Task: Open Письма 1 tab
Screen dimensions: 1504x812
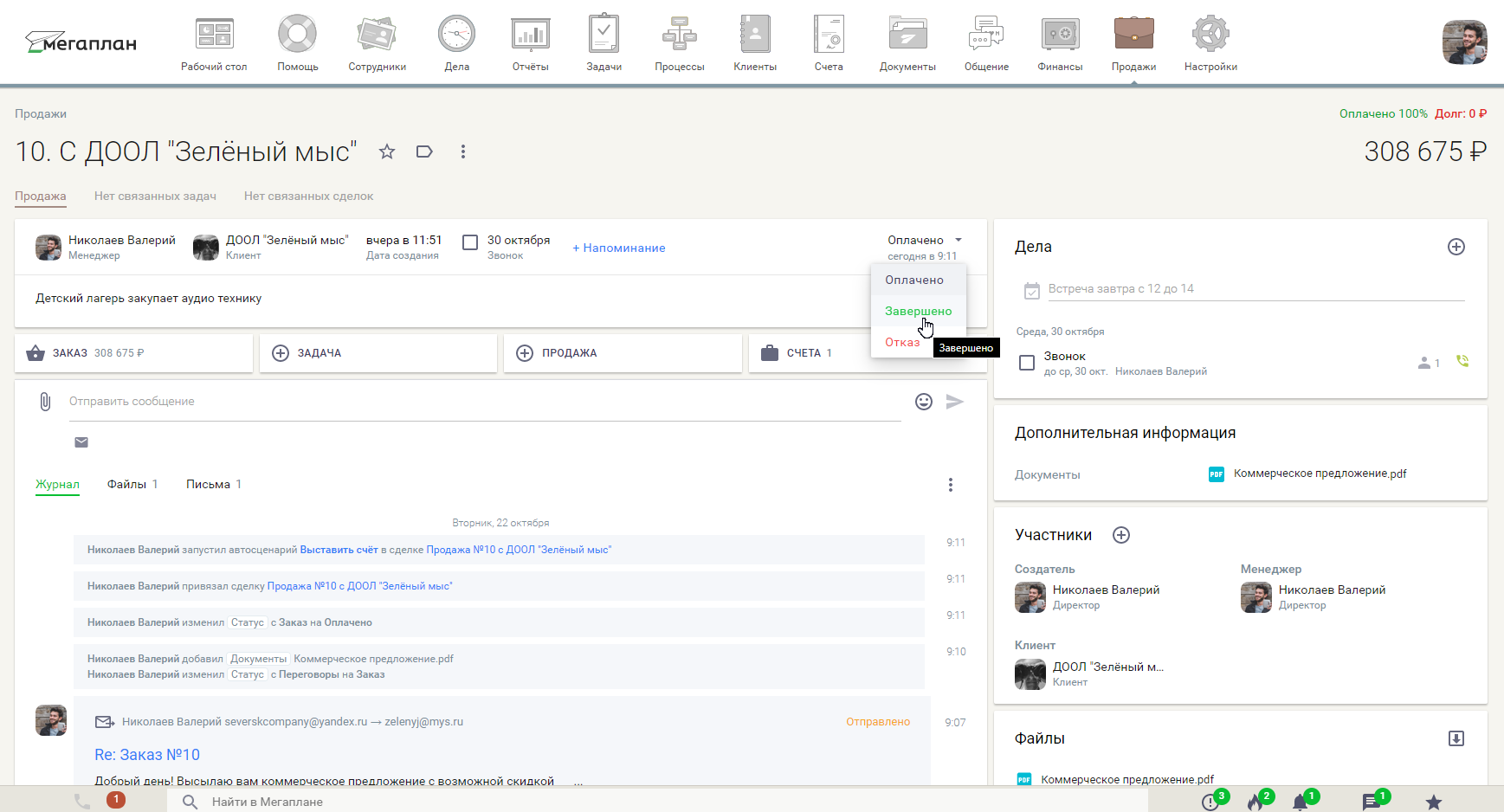Action: (x=214, y=485)
